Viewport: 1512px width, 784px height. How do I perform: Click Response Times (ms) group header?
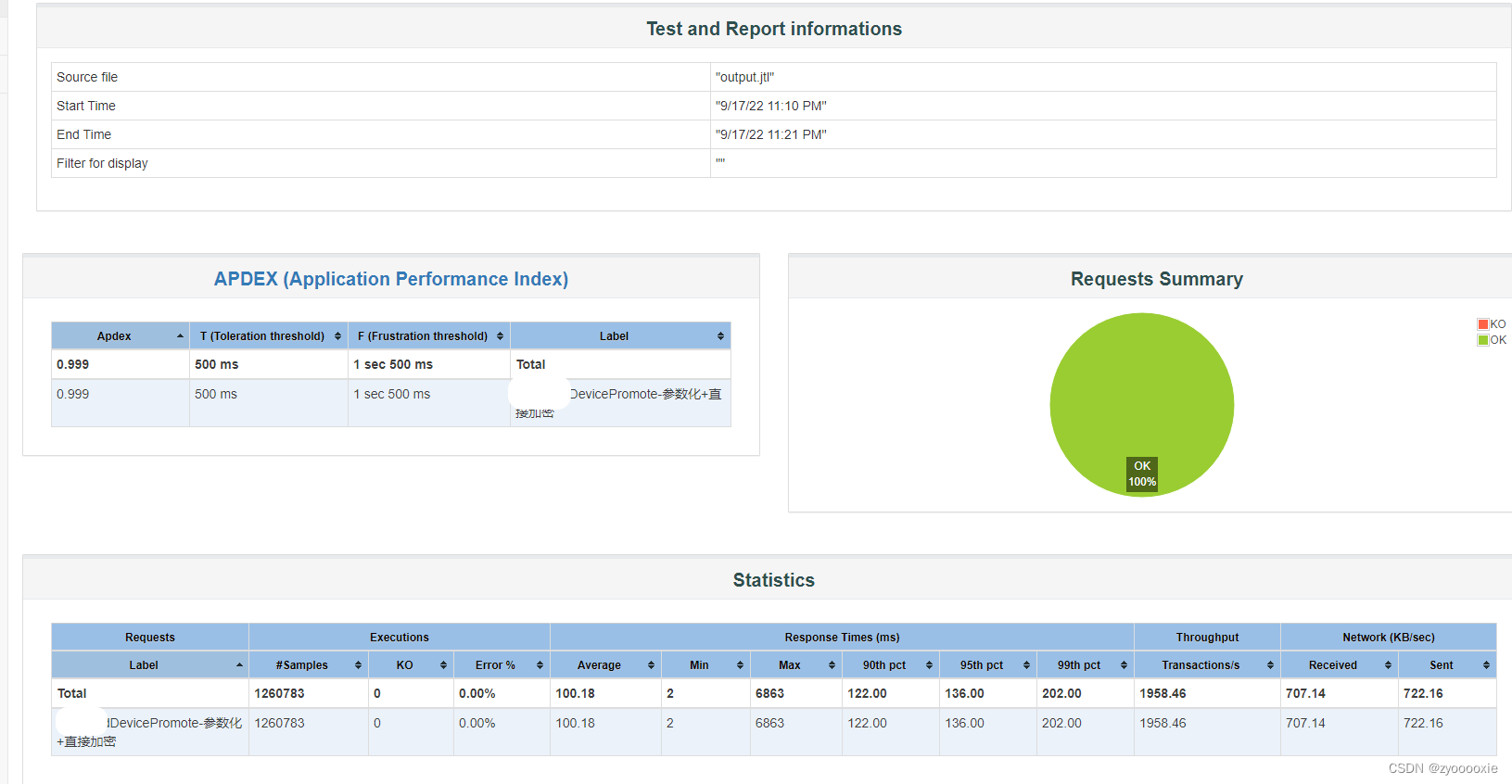coord(842,637)
